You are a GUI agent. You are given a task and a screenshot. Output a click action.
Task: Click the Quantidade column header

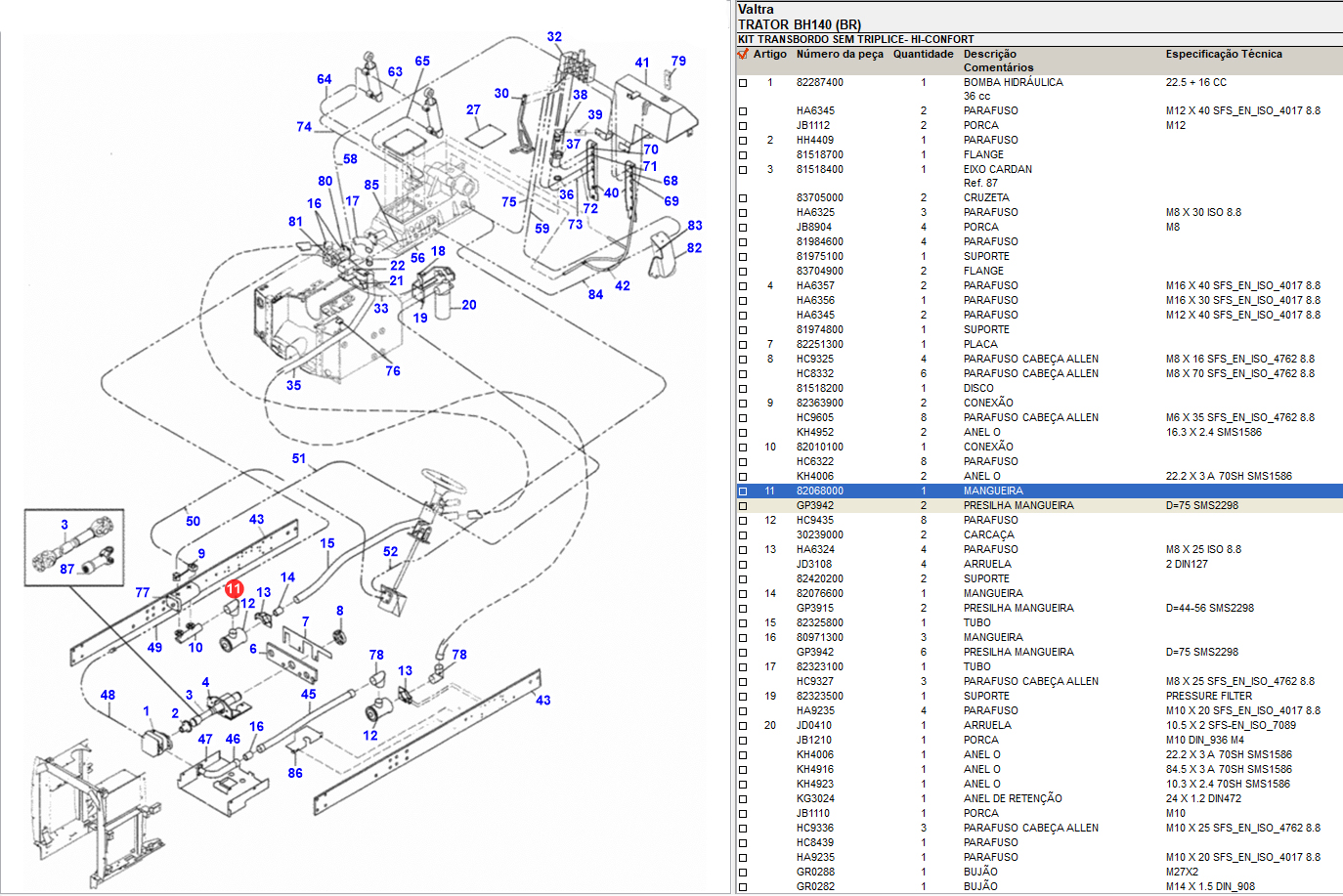pyautogui.click(x=923, y=54)
